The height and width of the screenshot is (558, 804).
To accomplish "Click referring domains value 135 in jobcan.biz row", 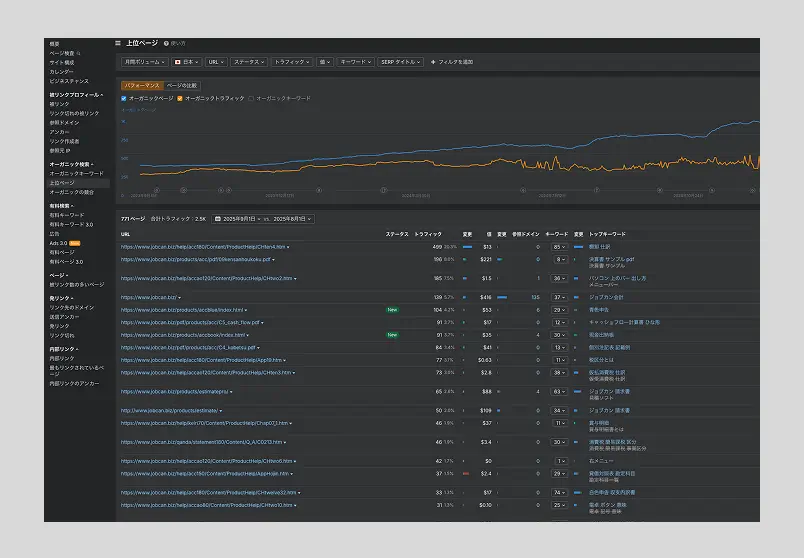I will point(535,297).
